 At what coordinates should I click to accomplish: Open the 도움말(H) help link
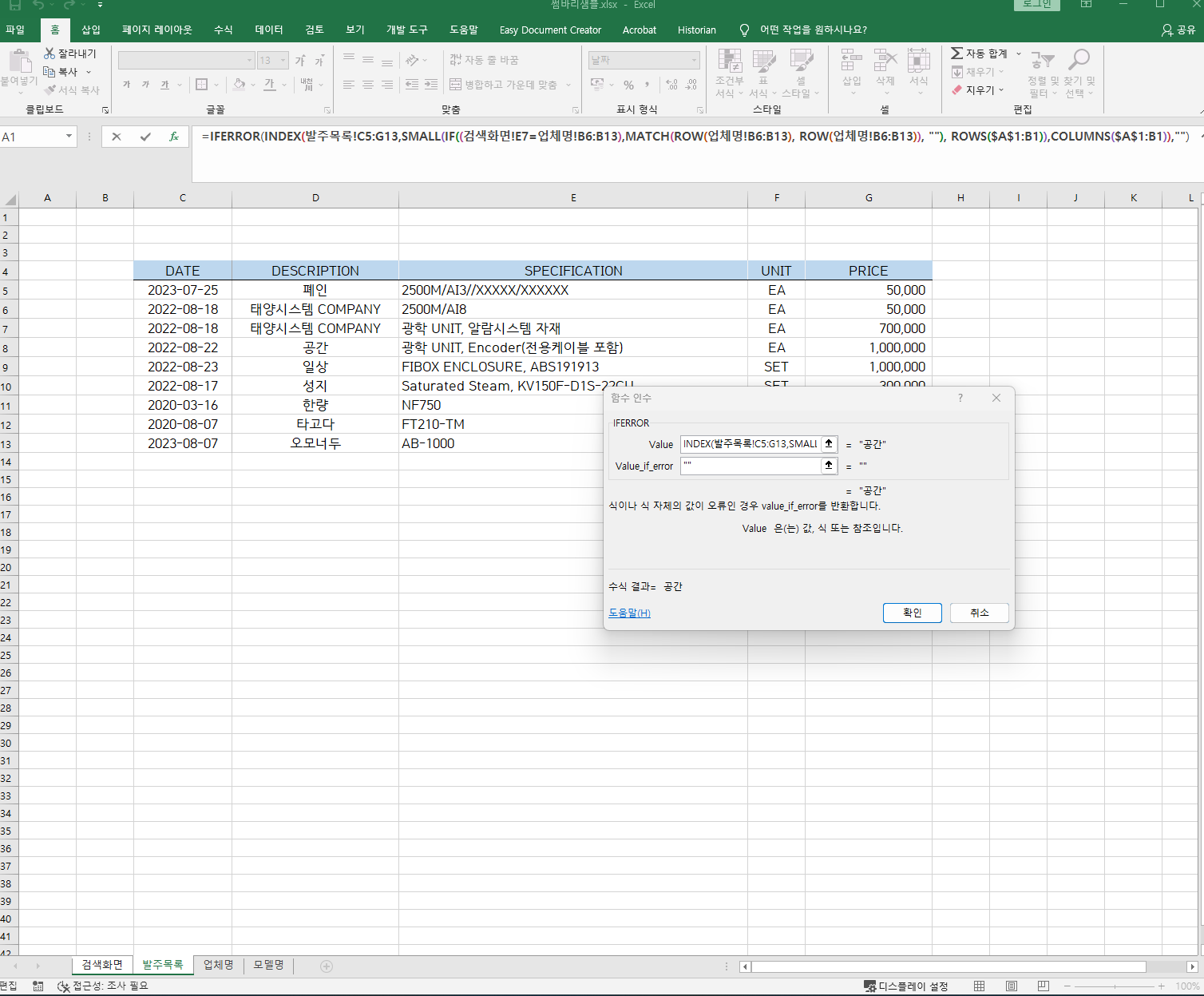coord(629,613)
